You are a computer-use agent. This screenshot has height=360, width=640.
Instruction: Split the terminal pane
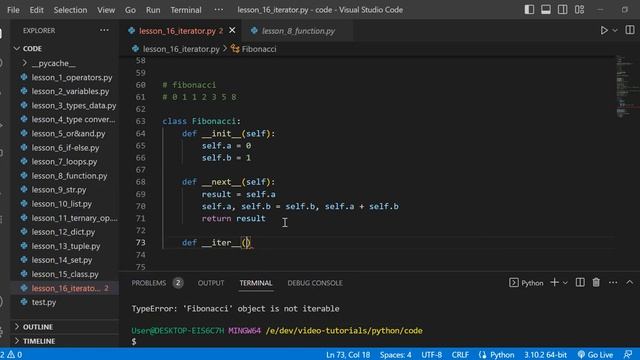pos(580,282)
